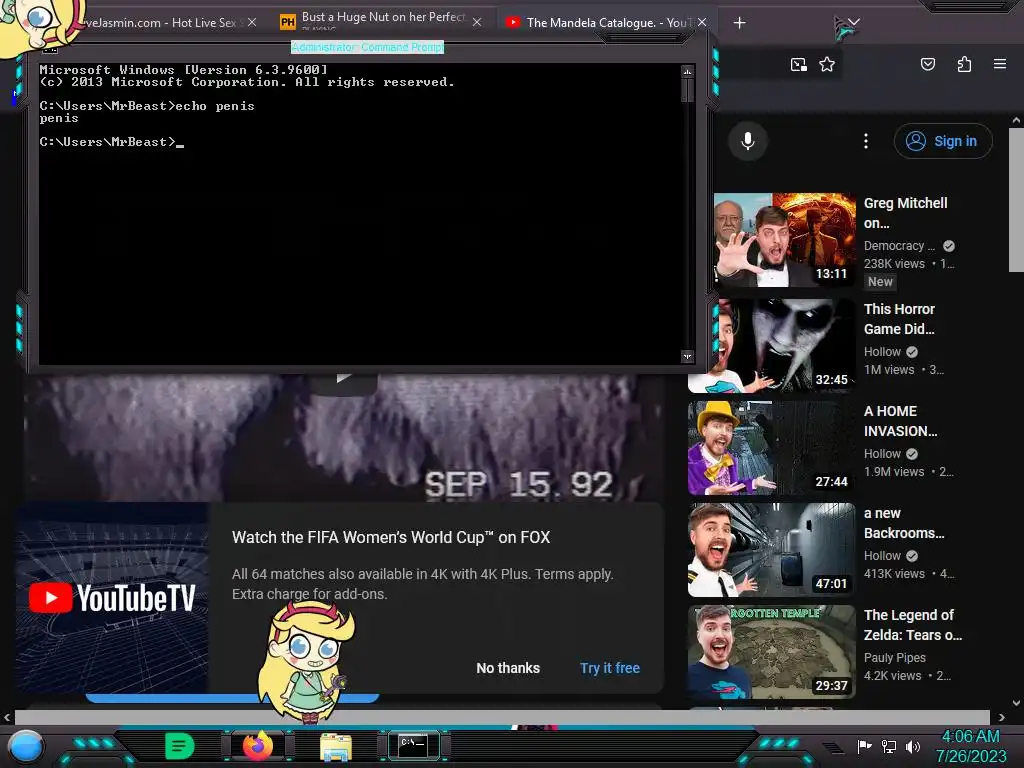Click a new Backrooms... video title
Image resolution: width=1024 pixels, height=768 pixels.
[x=904, y=523]
